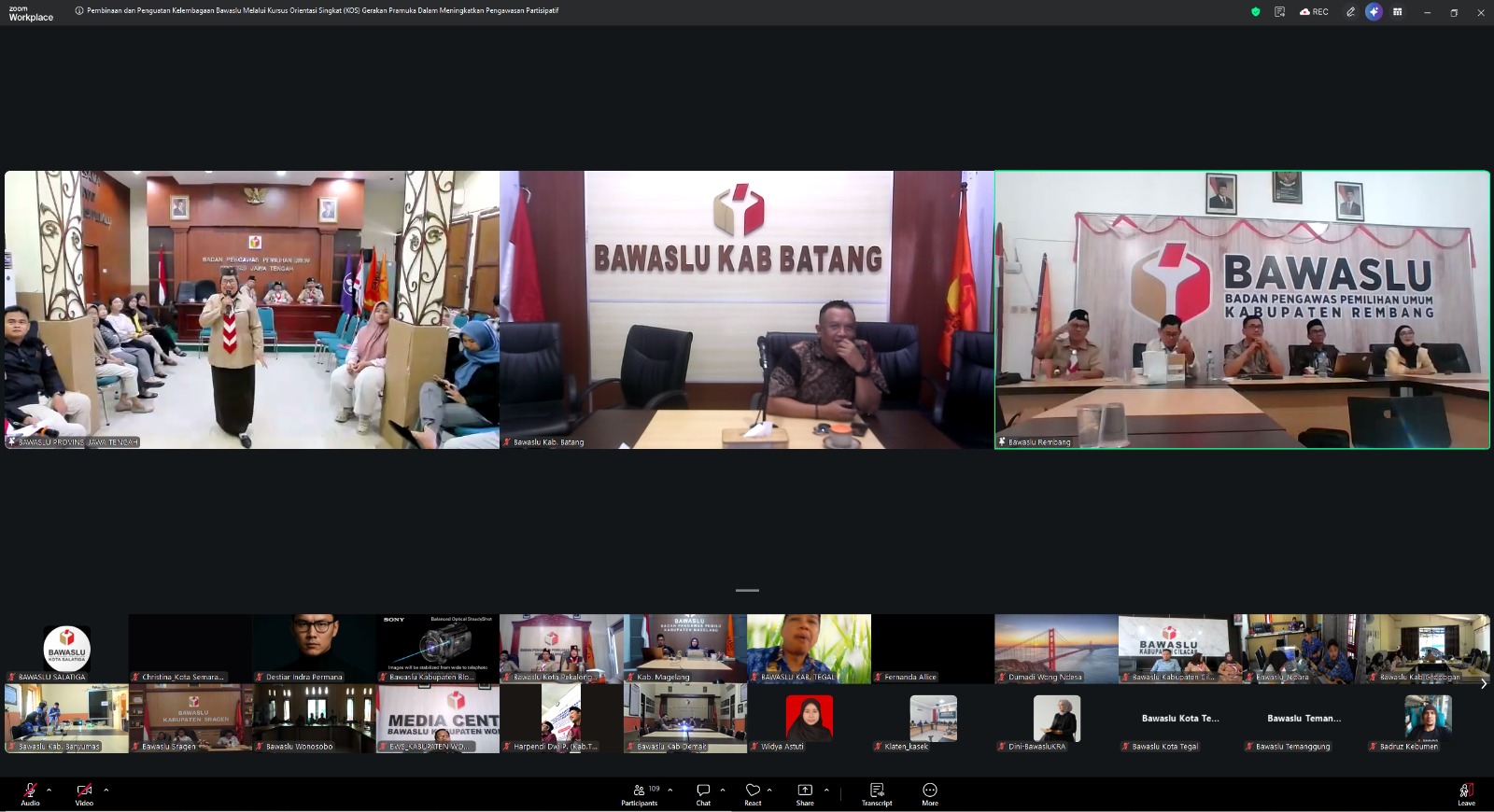Select the Harpendi Dwi P. thumbnail
This screenshot has height=812, width=1494.
pyautogui.click(x=561, y=719)
